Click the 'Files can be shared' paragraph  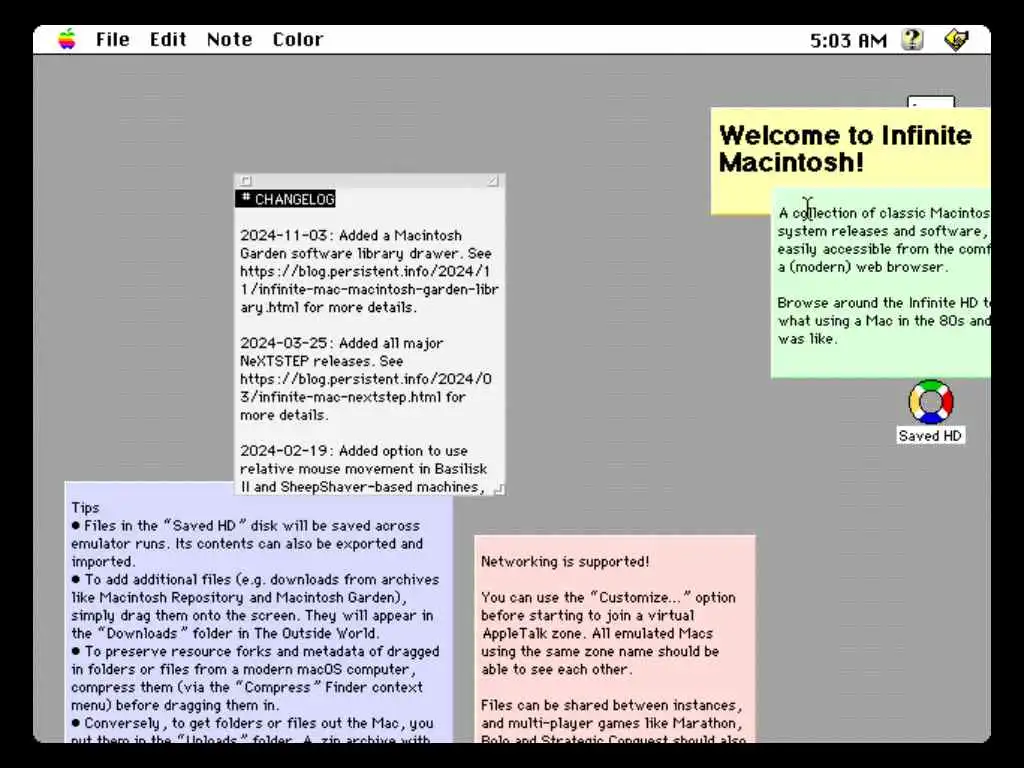pyautogui.click(x=613, y=723)
